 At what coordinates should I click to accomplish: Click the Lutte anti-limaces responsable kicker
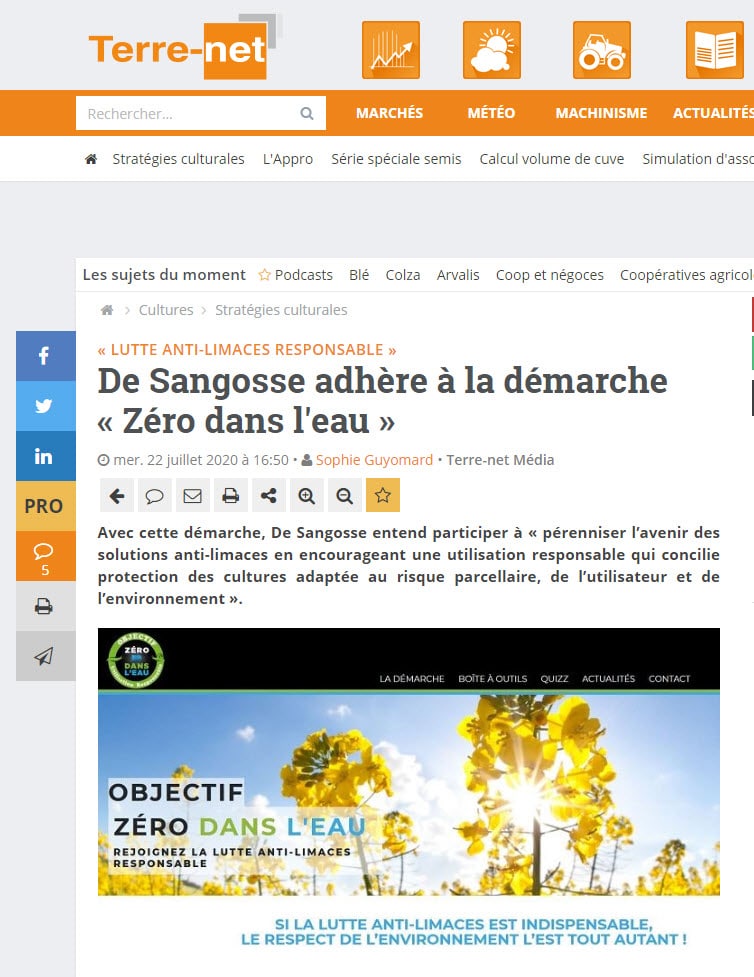point(247,350)
